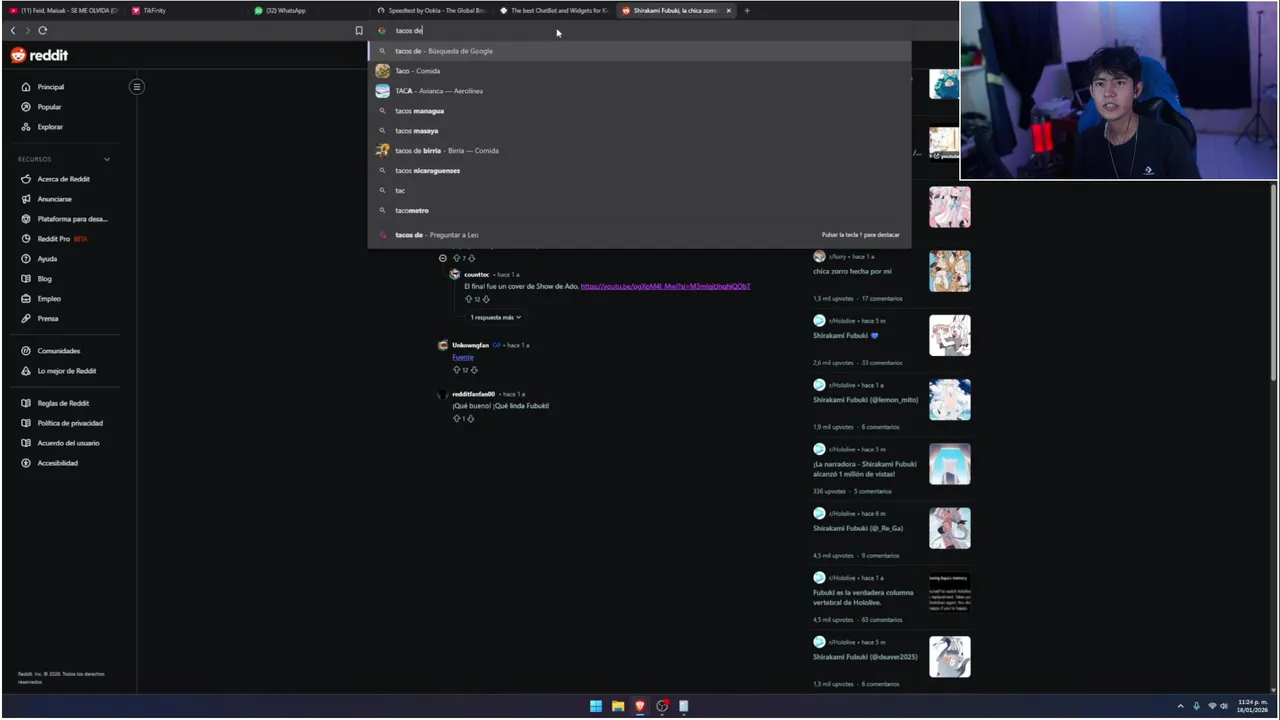The image size is (1280, 720).
Task: Select the 'tacos masaya' suggestion
Action: (640, 131)
